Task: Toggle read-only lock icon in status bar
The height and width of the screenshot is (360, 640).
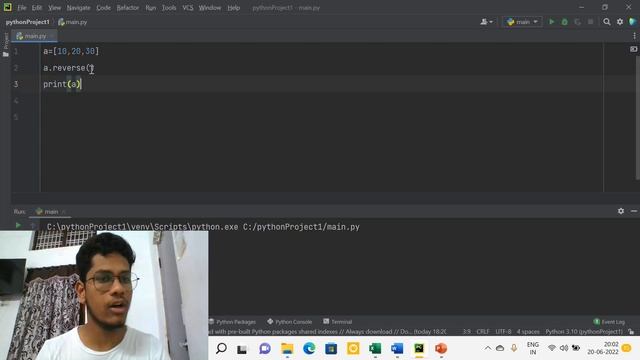Action: click(x=631, y=332)
